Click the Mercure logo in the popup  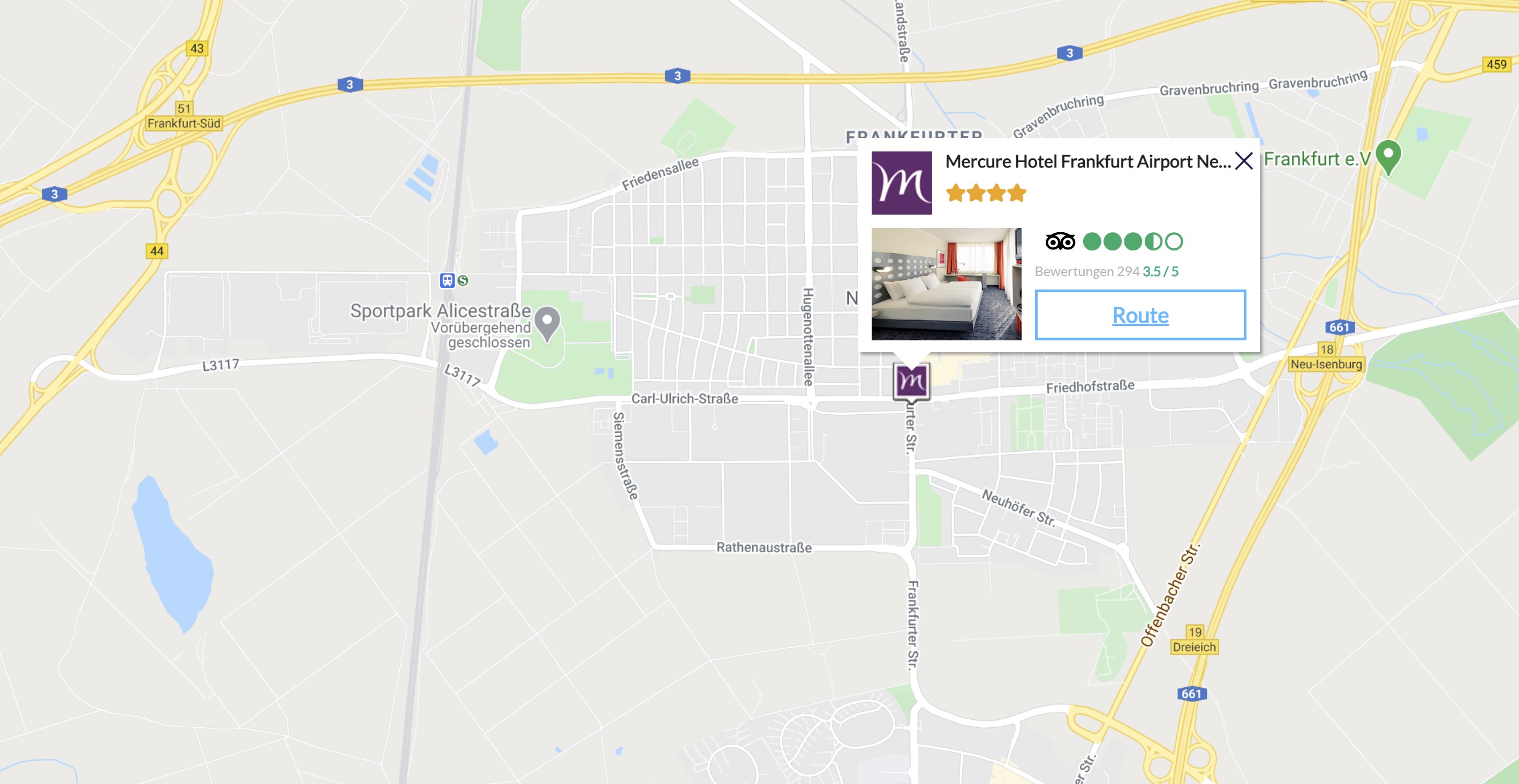[x=902, y=182]
